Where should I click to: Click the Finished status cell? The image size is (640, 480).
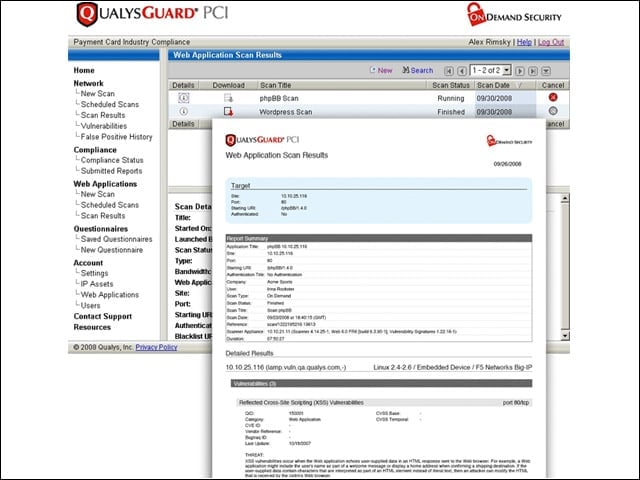coord(451,112)
